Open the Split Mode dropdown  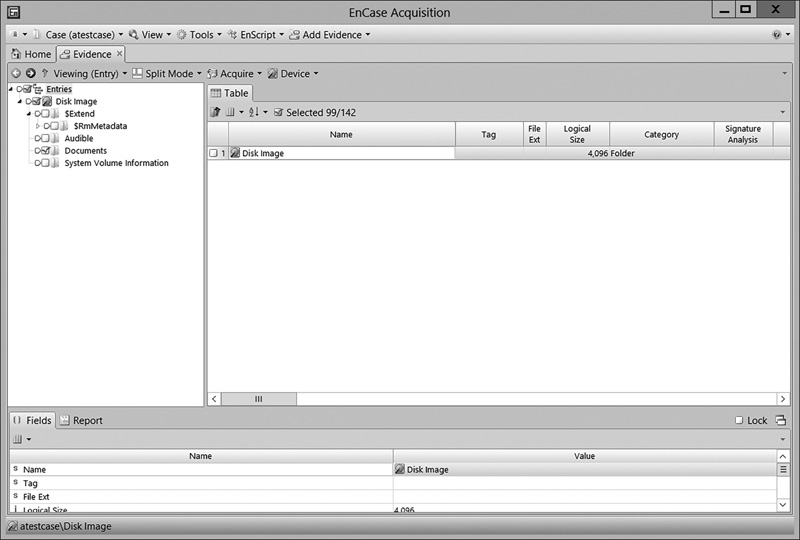[167, 73]
